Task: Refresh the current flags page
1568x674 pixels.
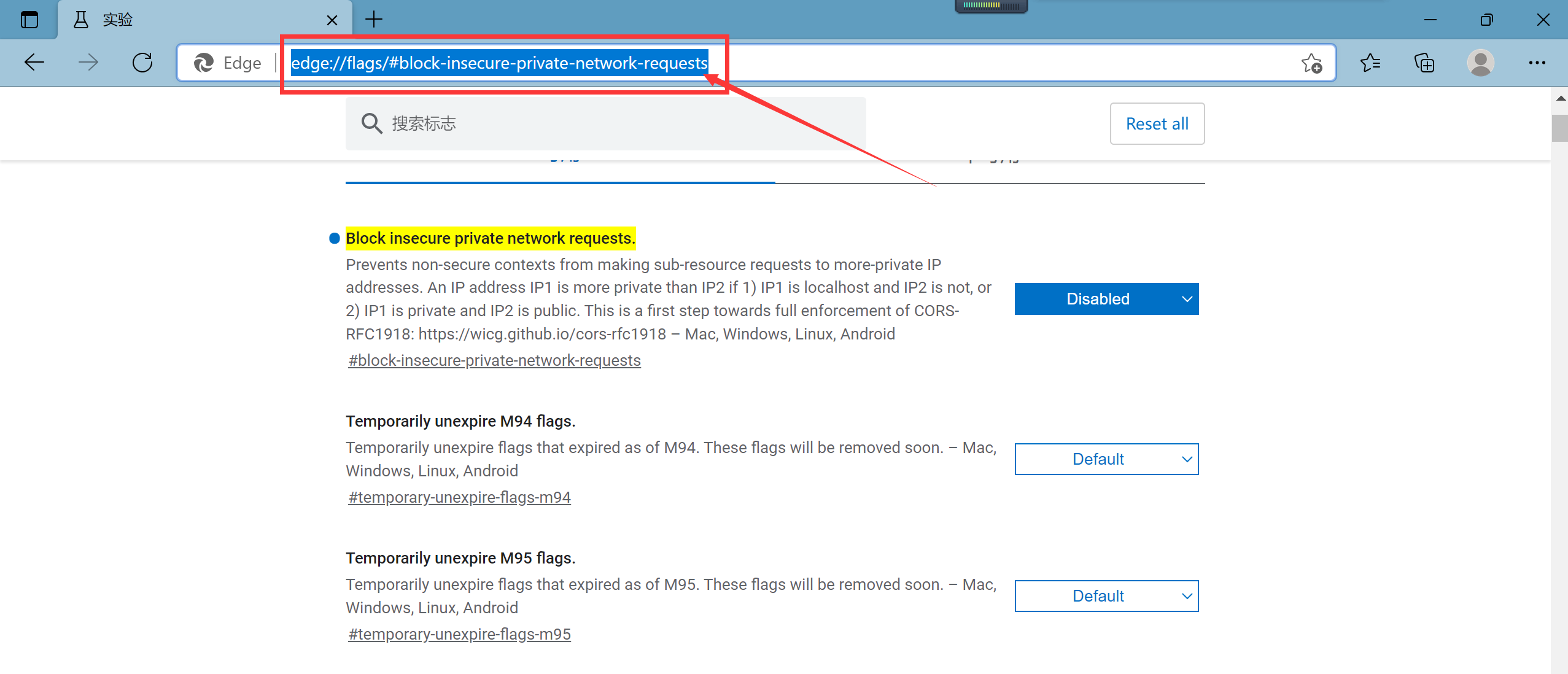Action: click(142, 63)
